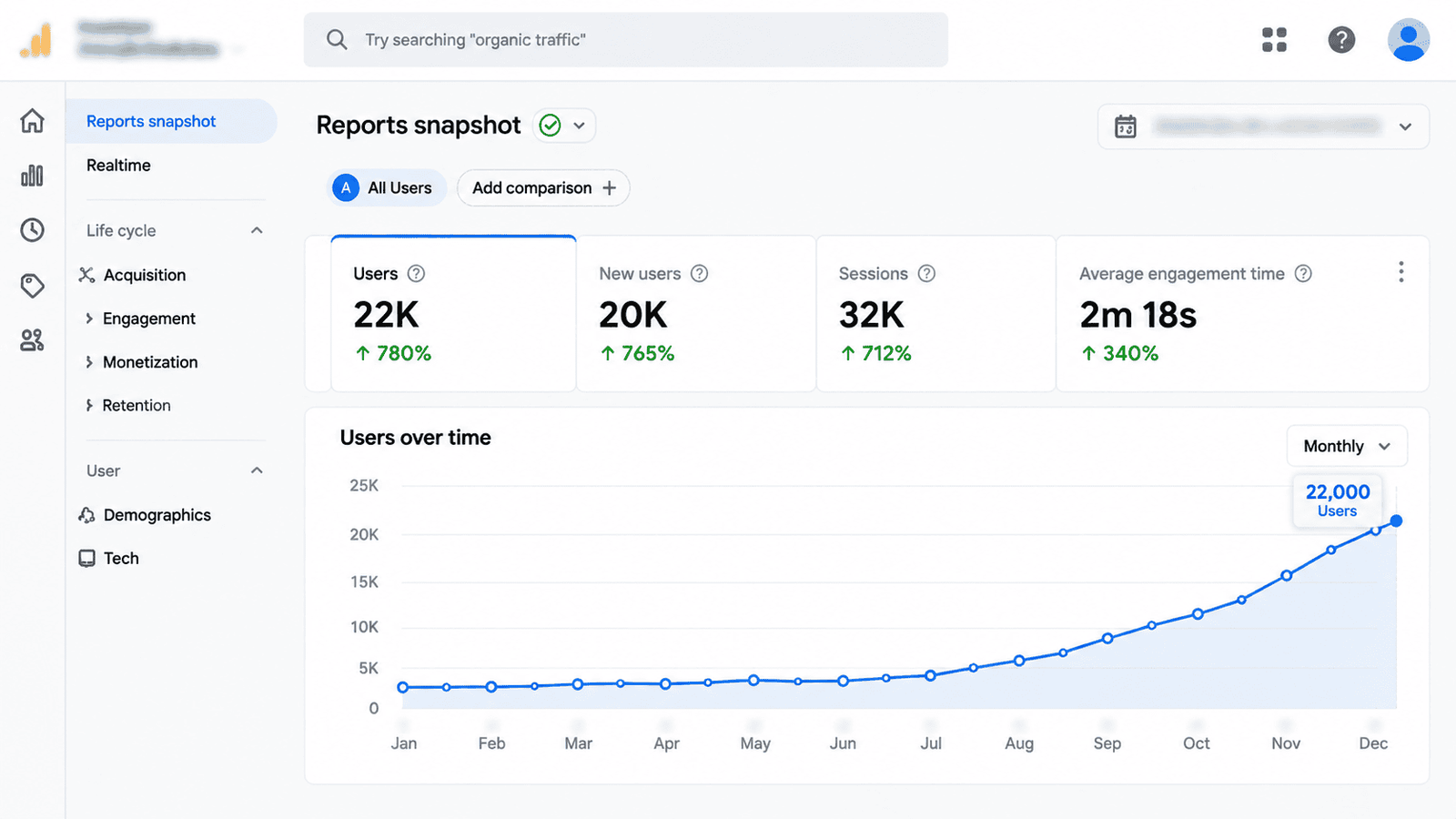The image size is (1456, 819).
Task: Open the three-dot card options menu
Action: click(x=1400, y=272)
